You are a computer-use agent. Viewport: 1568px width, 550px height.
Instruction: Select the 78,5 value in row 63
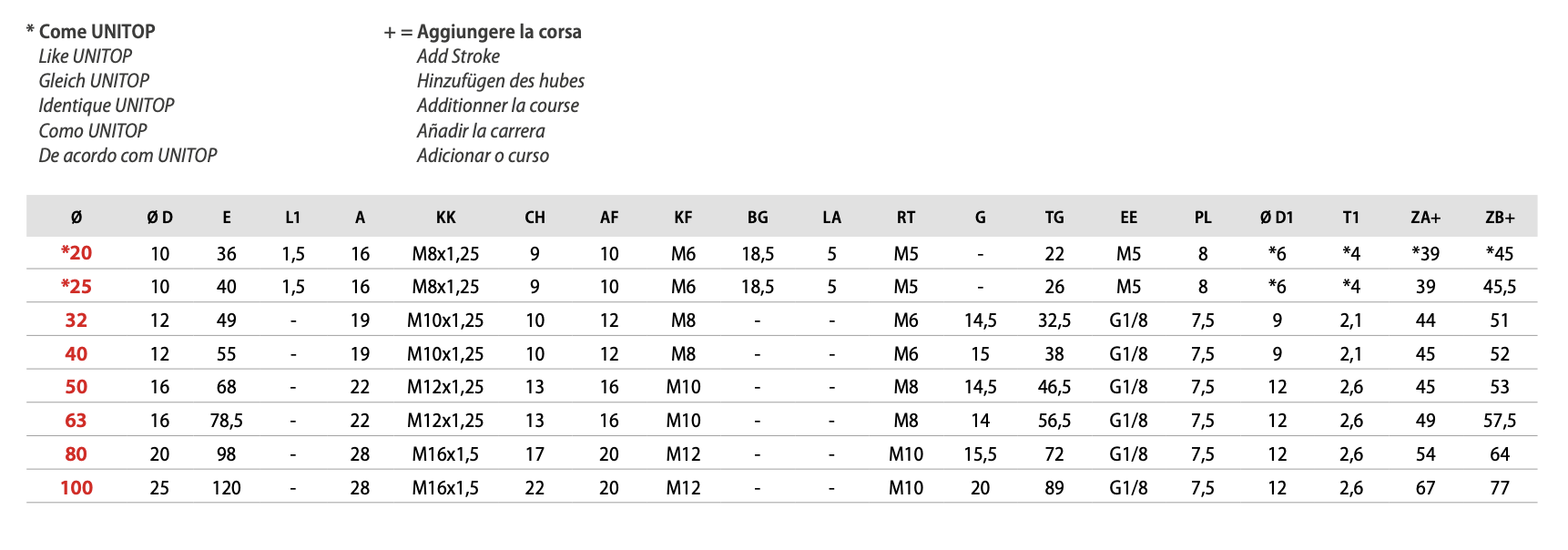227,421
